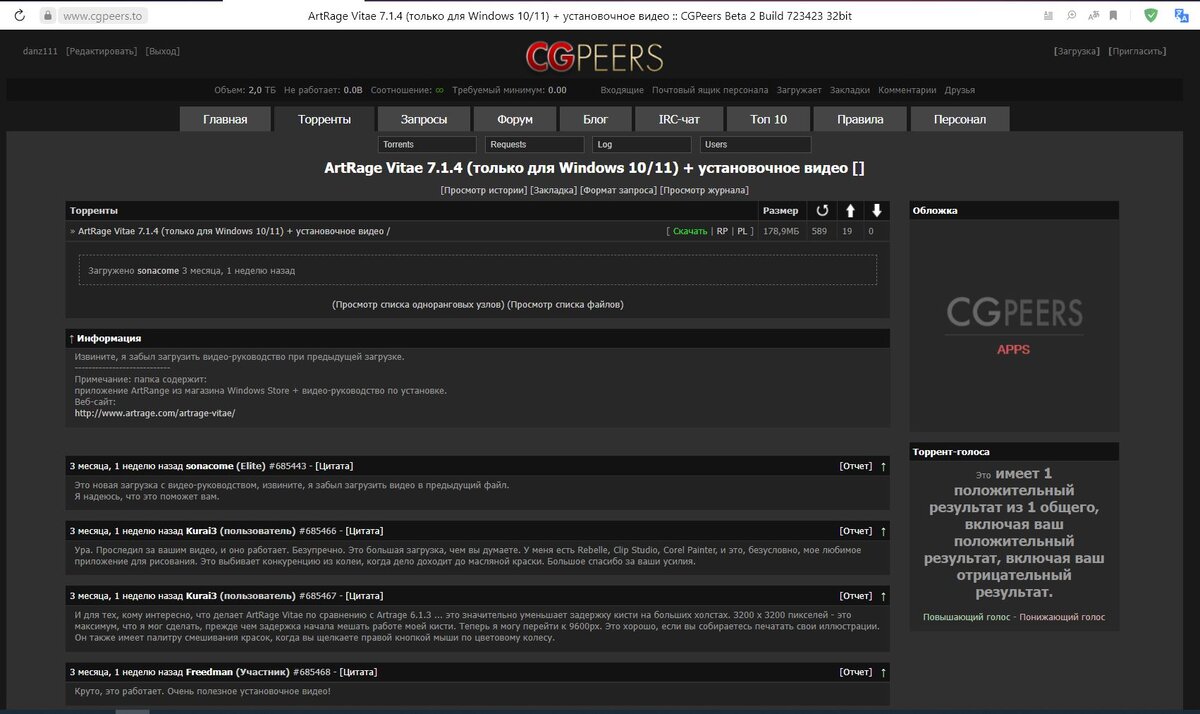Open the Топ 10 tab
This screenshot has height=714, width=1200.
point(768,119)
